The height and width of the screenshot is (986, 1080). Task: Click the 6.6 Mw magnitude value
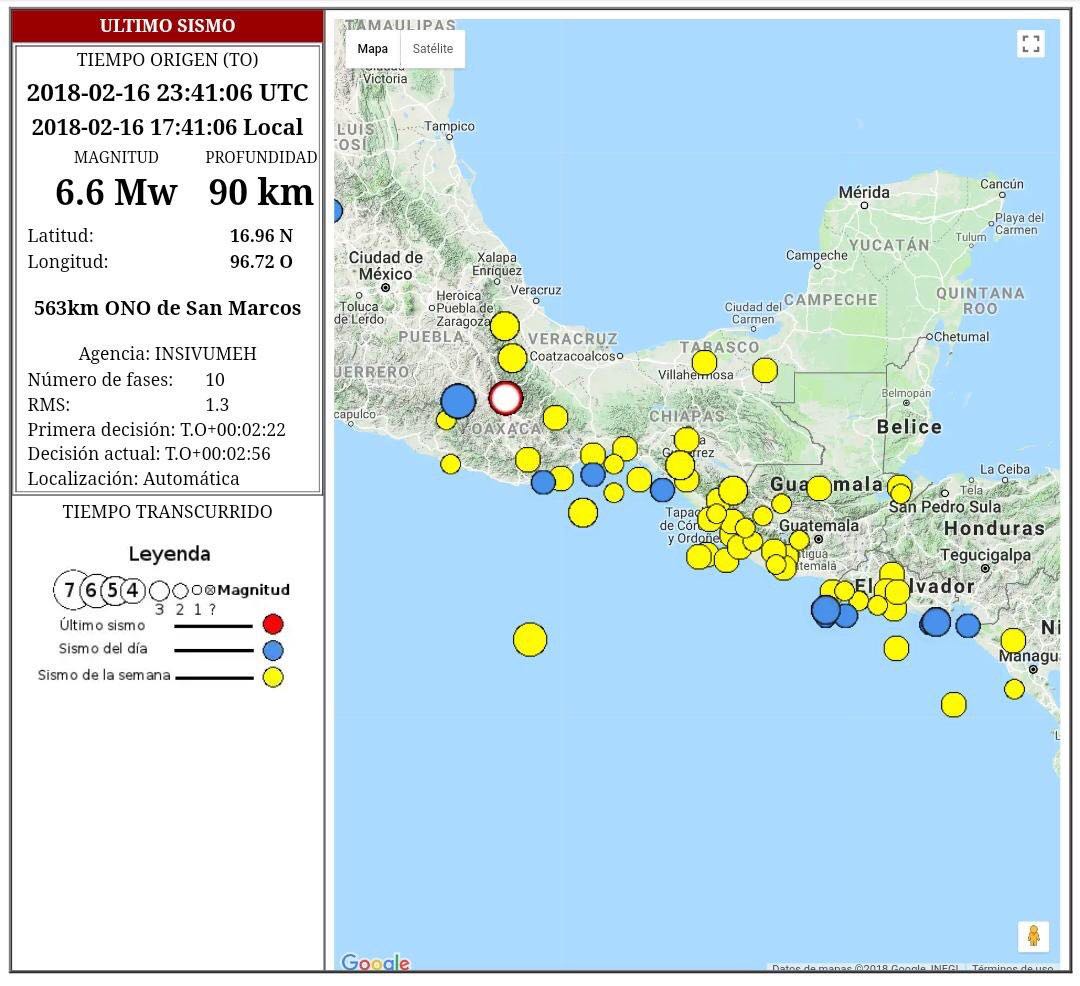pos(116,192)
